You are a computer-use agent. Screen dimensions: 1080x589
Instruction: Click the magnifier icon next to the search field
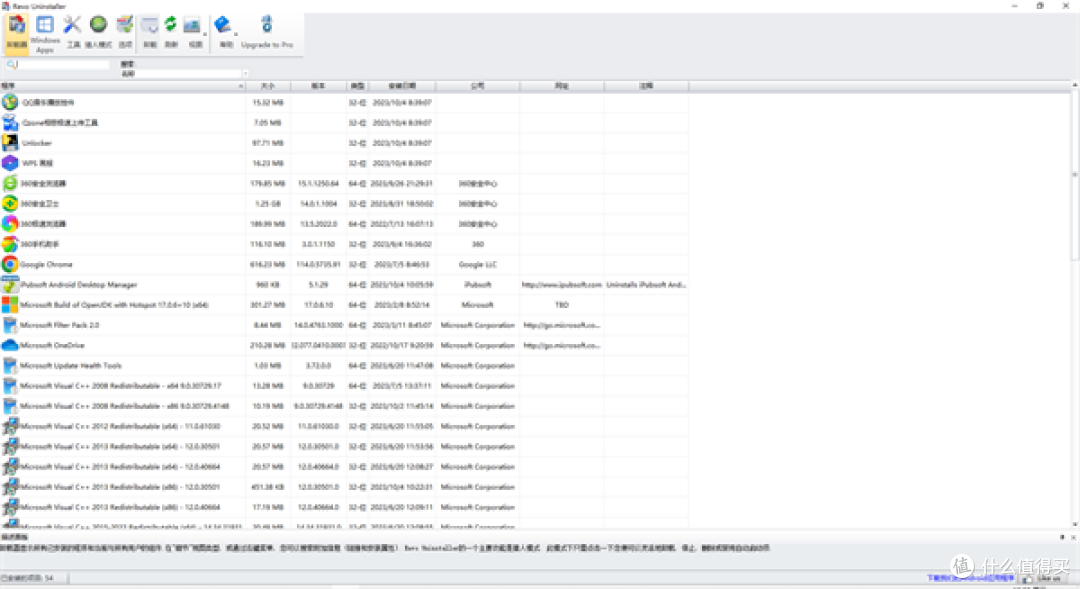coord(11,64)
